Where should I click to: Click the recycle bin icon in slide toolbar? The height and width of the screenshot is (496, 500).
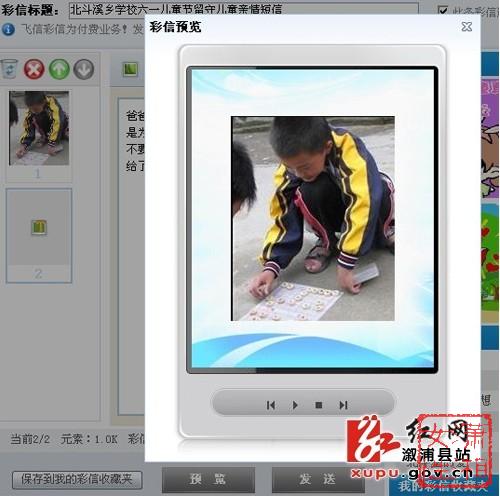click(x=9, y=69)
